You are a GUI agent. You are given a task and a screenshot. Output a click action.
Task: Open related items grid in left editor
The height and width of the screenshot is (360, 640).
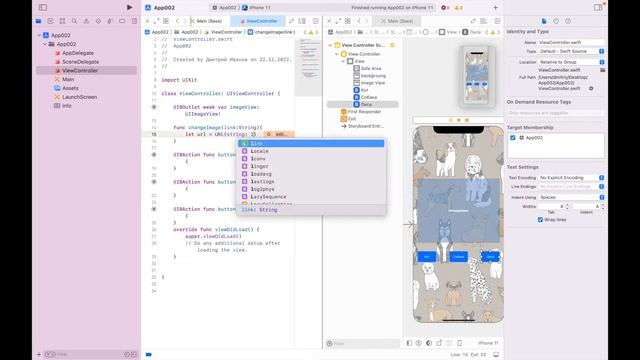[166, 21]
